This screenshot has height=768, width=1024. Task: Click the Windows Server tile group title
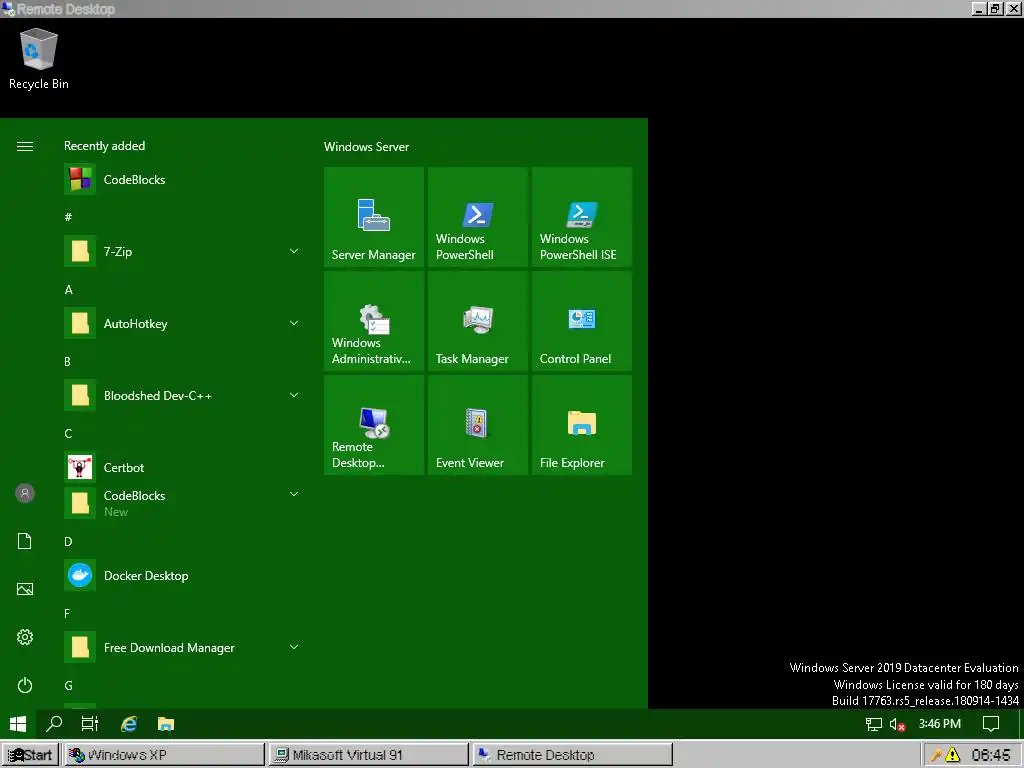pos(366,147)
